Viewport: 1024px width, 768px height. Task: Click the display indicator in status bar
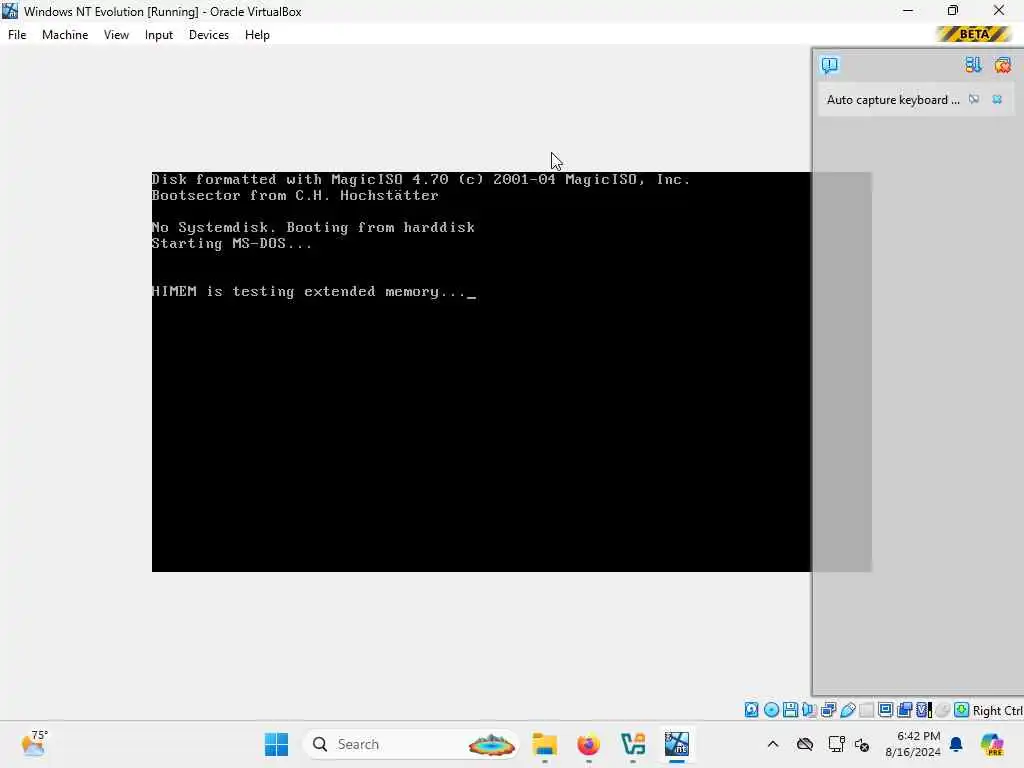[x=886, y=710]
